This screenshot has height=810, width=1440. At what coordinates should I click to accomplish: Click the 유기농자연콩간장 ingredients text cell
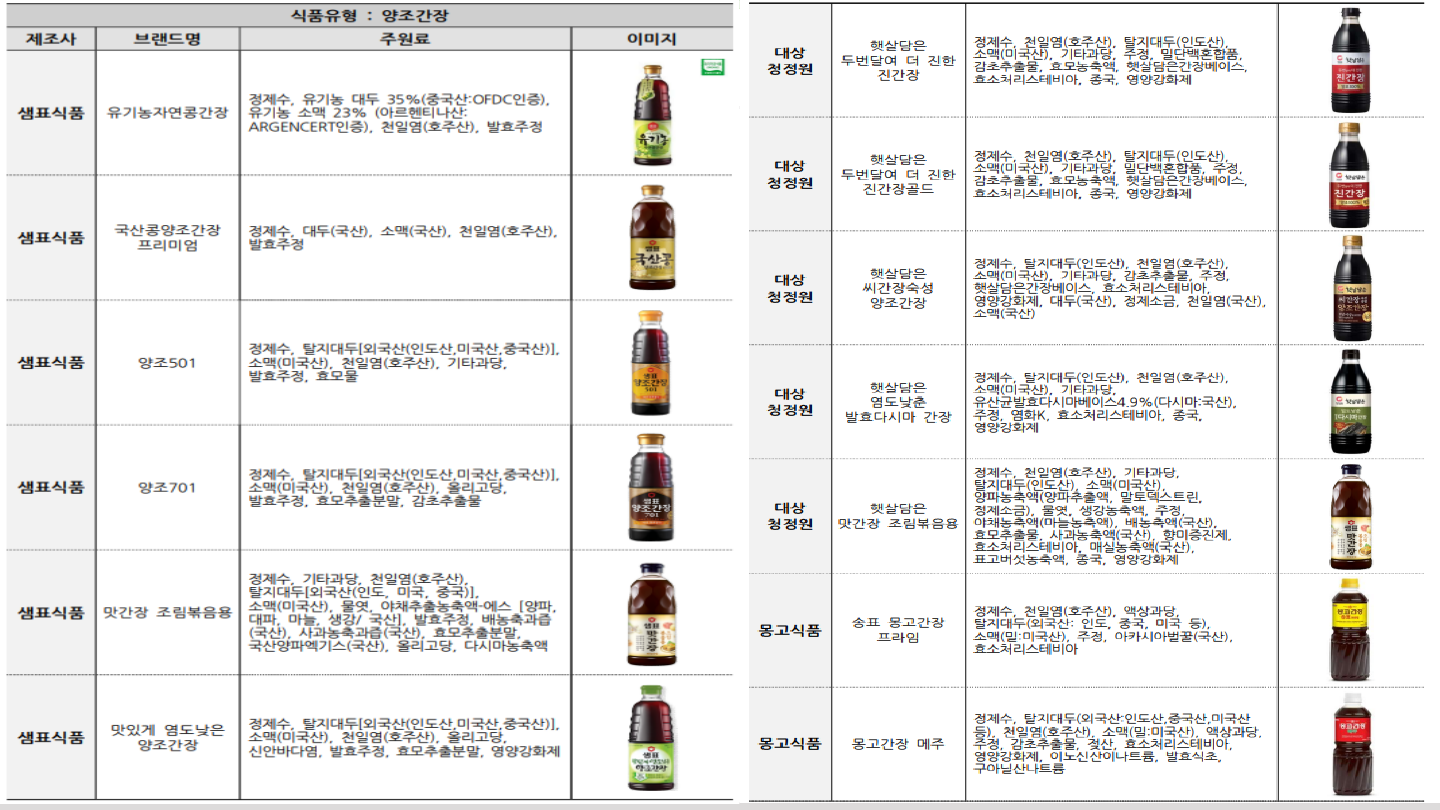(405, 113)
